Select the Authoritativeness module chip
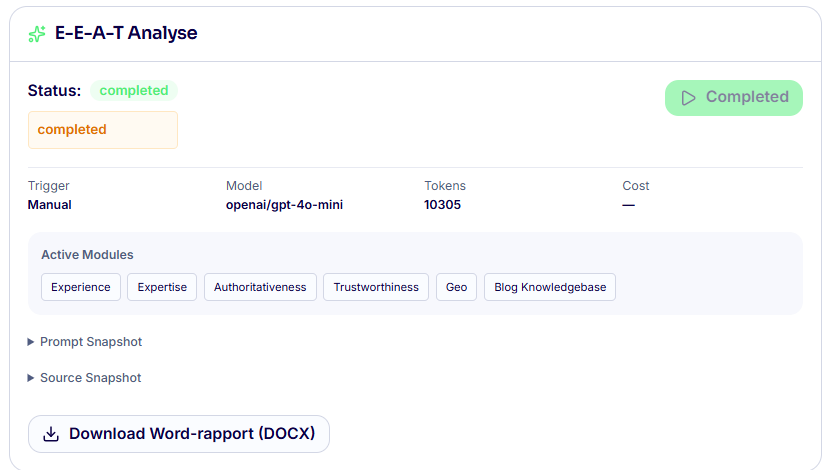832x470 pixels. click(x=260, y=287)
